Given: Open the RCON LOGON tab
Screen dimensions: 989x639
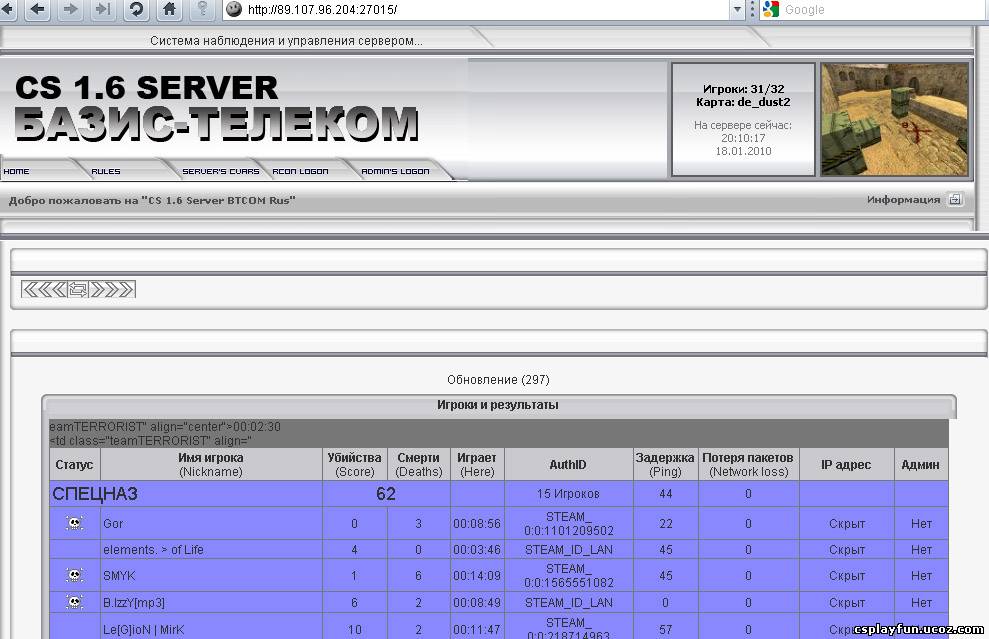Looking at the screenshot, I should coord(300,171).
